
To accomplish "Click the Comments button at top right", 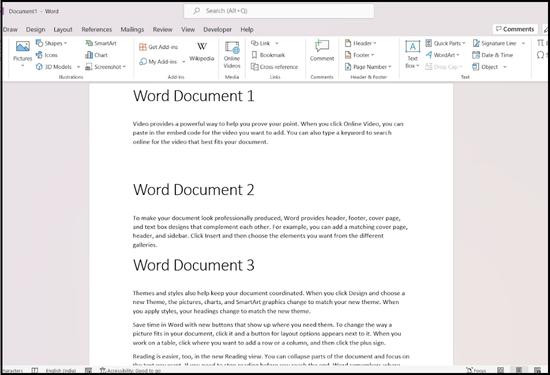I will pos(515,29).
